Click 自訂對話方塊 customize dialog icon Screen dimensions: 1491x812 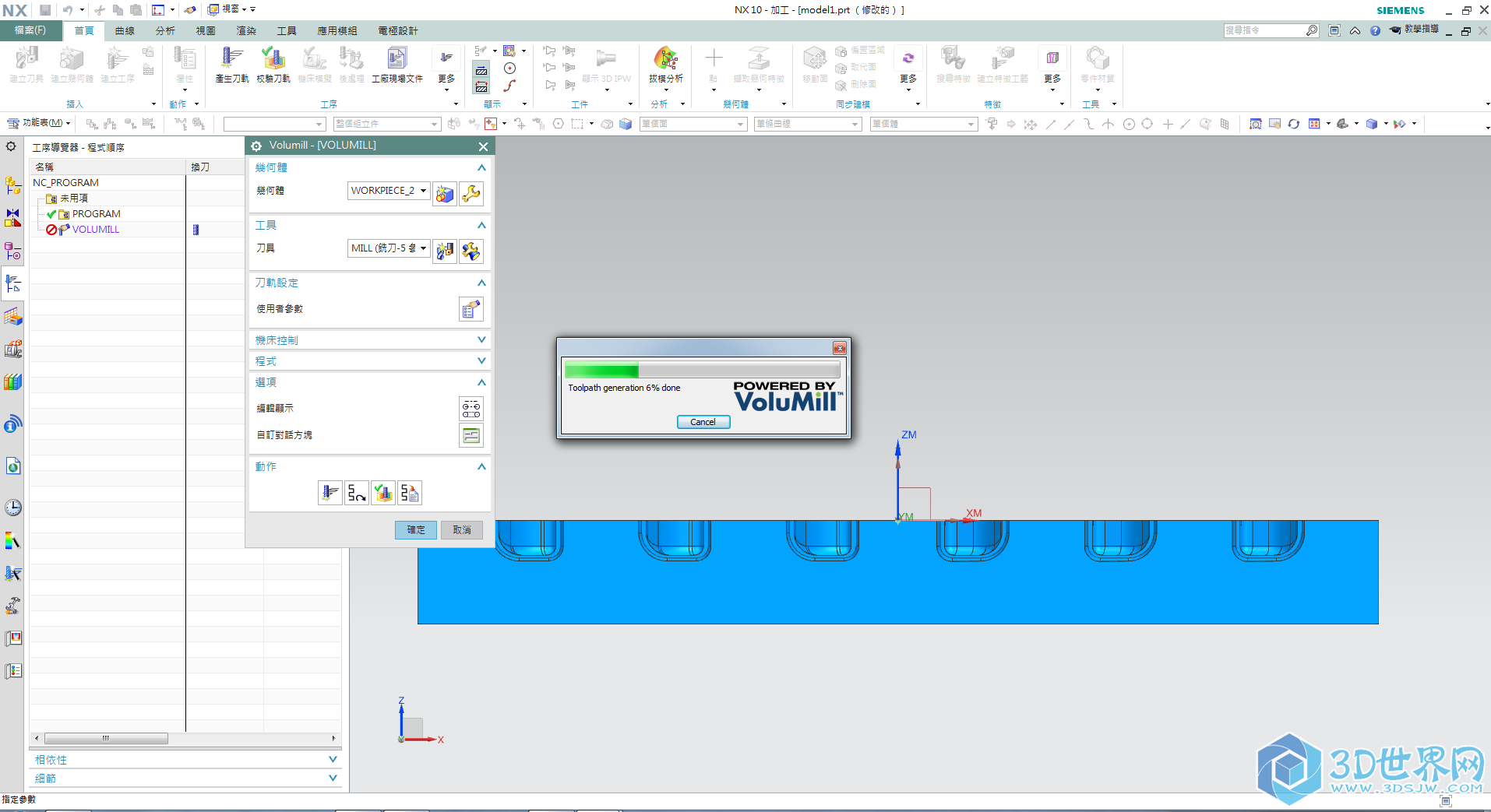click(471, 436)
